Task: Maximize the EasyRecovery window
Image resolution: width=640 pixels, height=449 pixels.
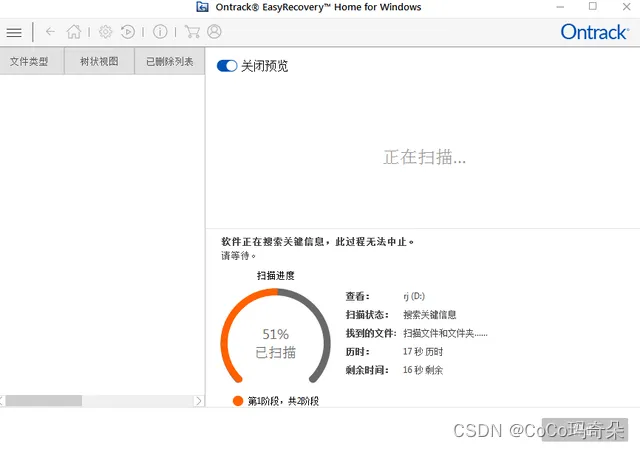Action: point(593,6)
